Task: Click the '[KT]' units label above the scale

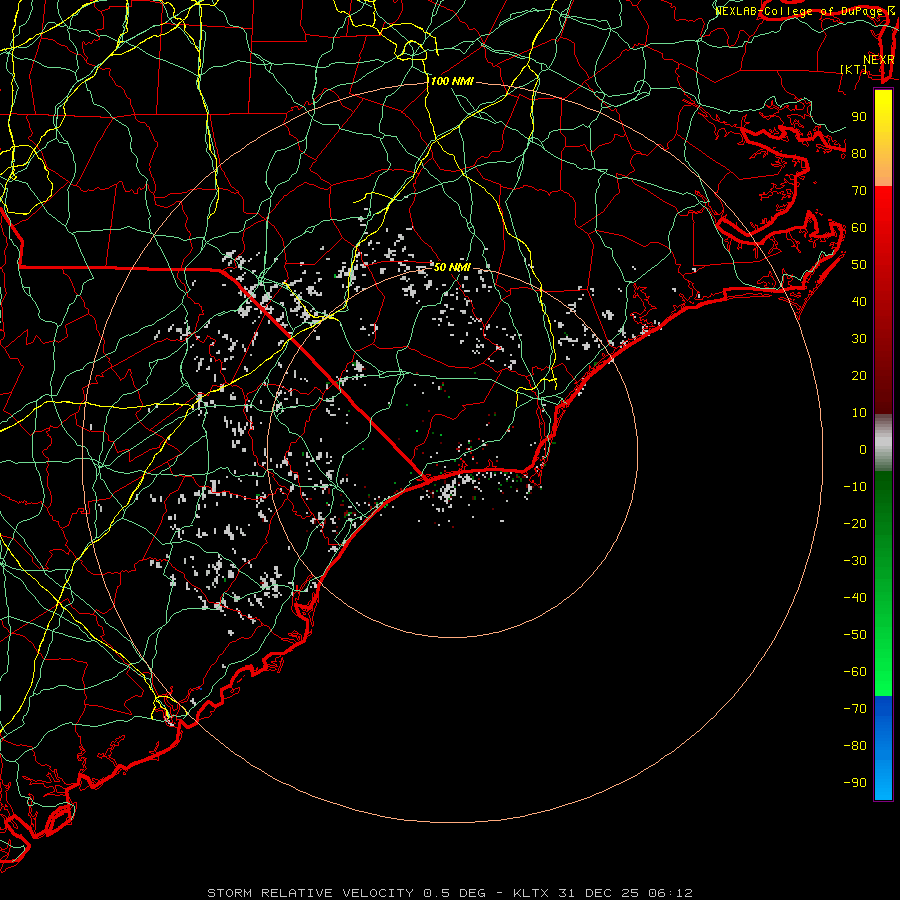Action: (853, 69)
